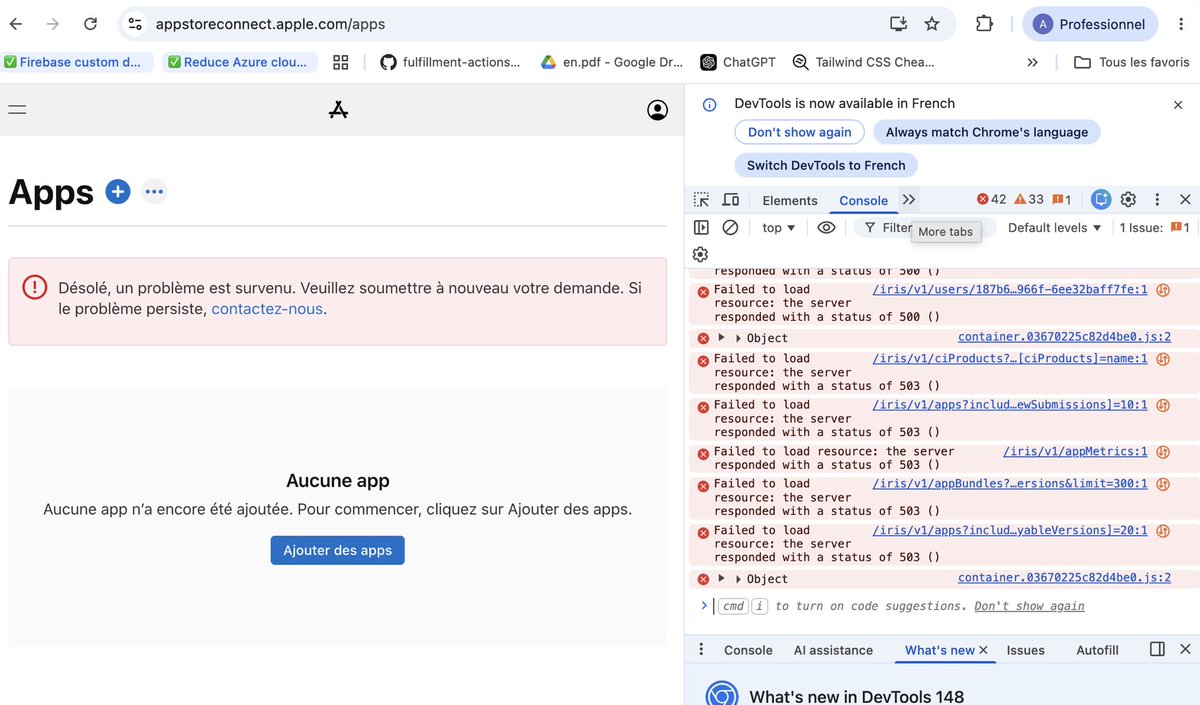Activate the inspect element picker icon
The image size is (1200, 705).
click(702, 200)
